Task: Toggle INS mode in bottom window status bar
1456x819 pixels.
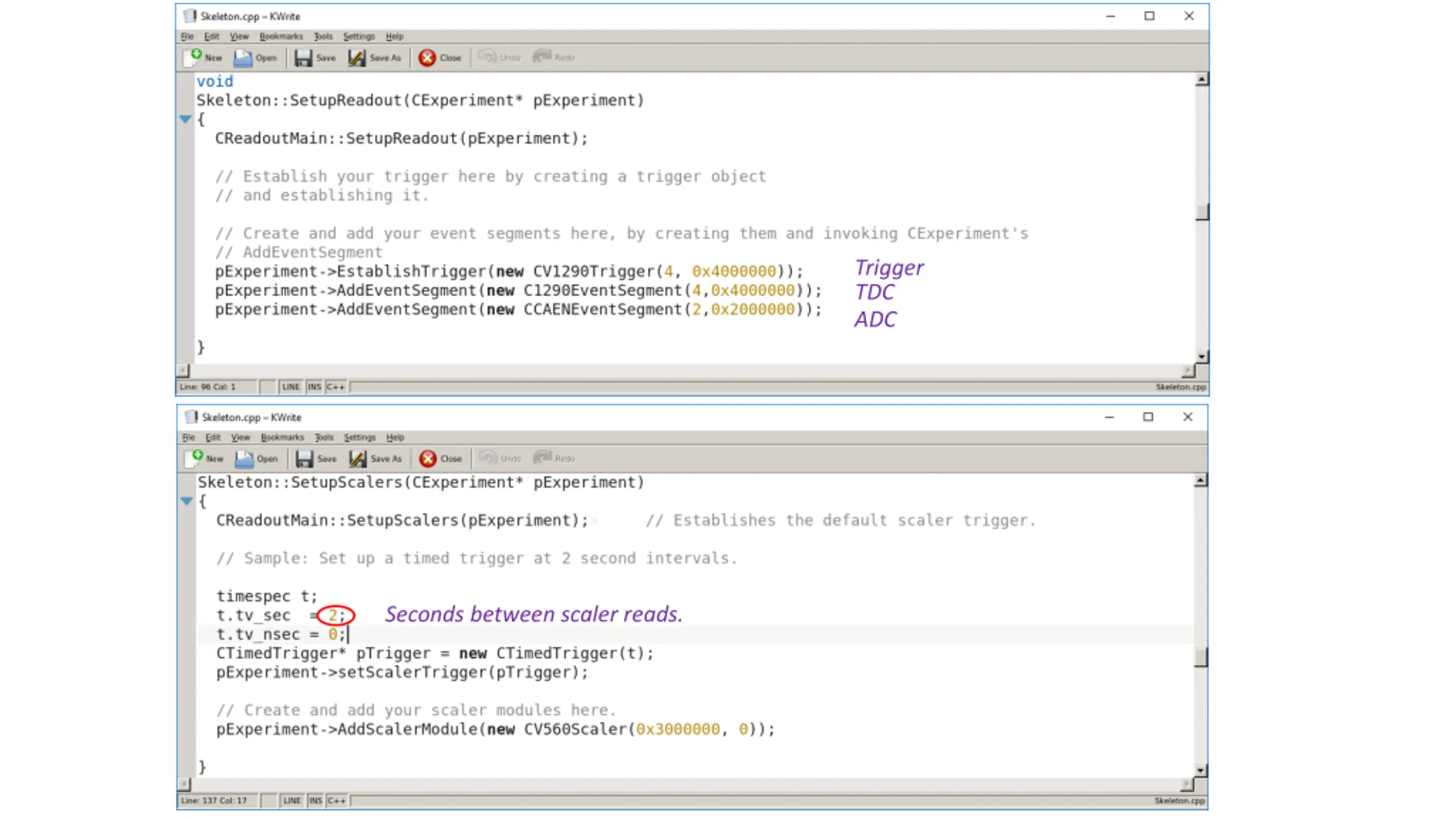Action: coord(315,800)
